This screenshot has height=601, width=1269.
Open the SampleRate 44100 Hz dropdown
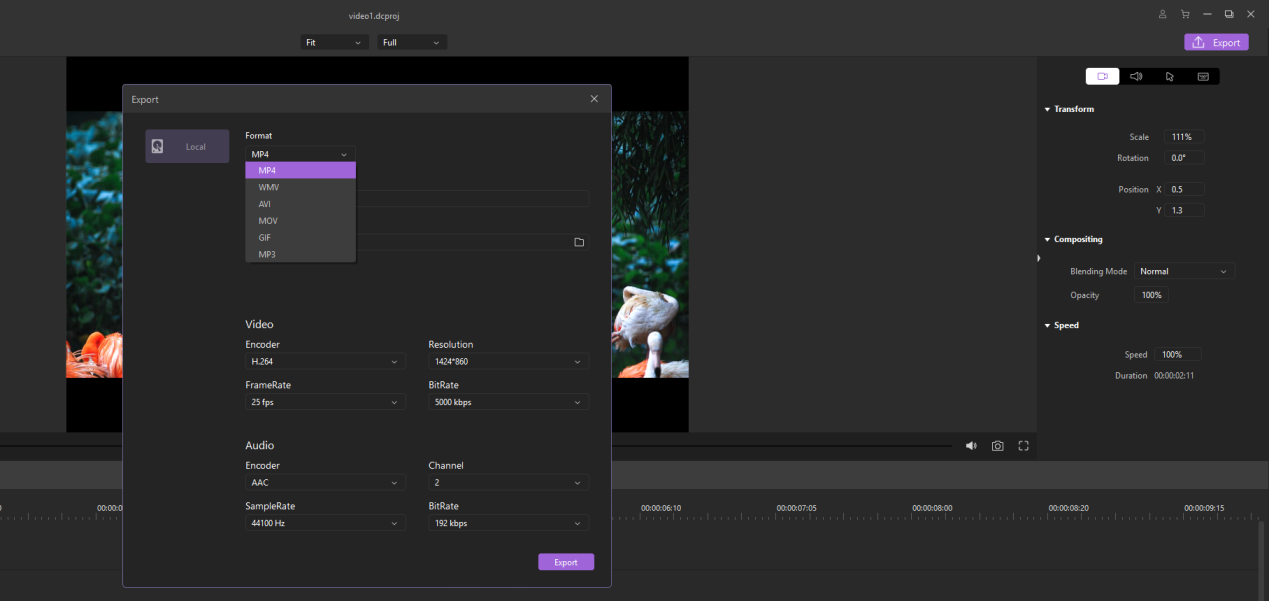click(326, 523)
